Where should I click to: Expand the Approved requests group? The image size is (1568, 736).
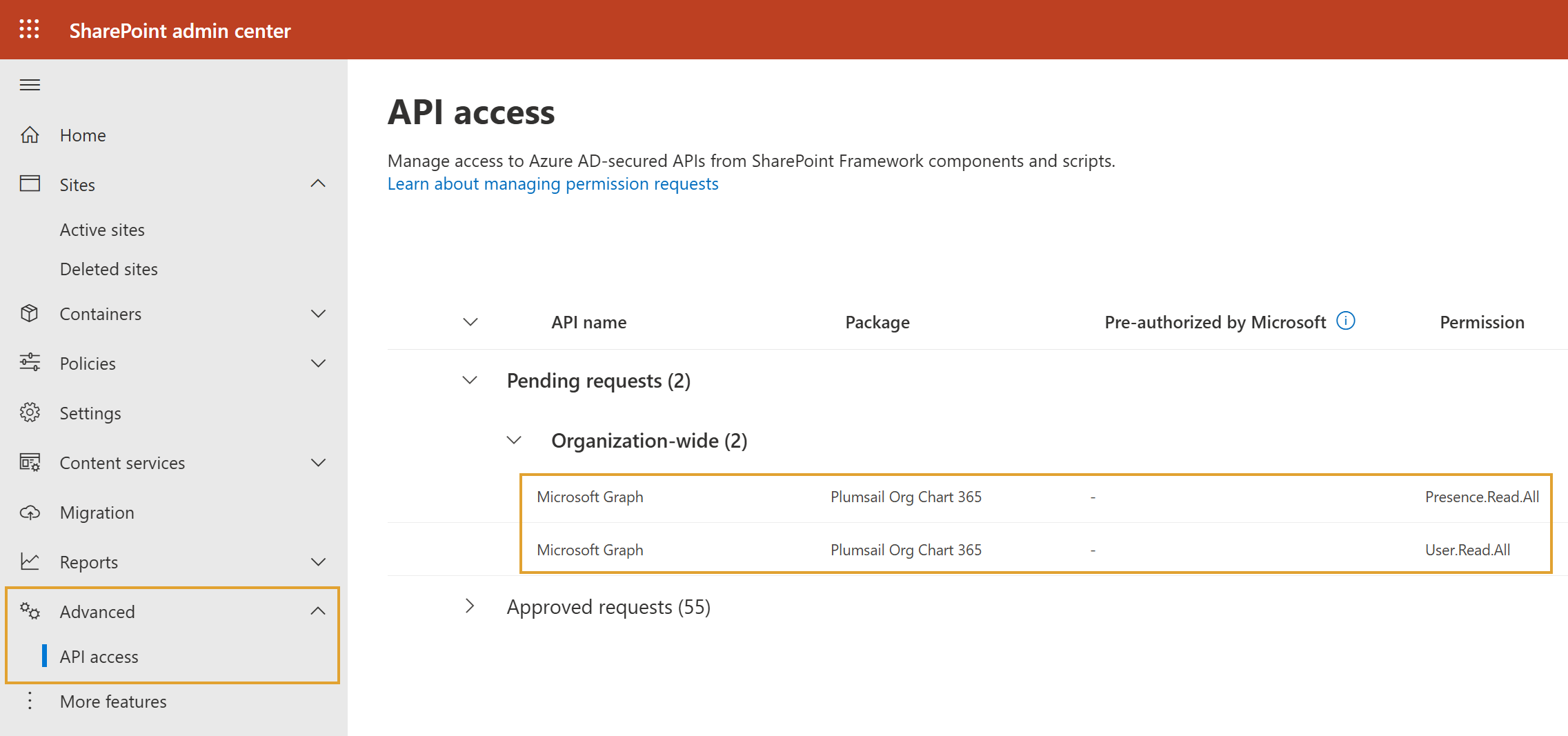coord(470,606)
